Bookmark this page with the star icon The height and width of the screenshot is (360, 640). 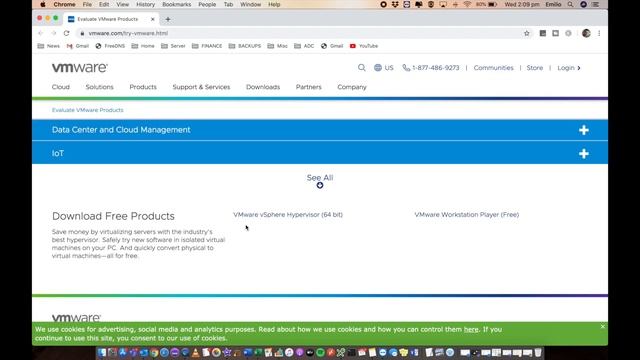pyautogui.click(x=527, y=33)
